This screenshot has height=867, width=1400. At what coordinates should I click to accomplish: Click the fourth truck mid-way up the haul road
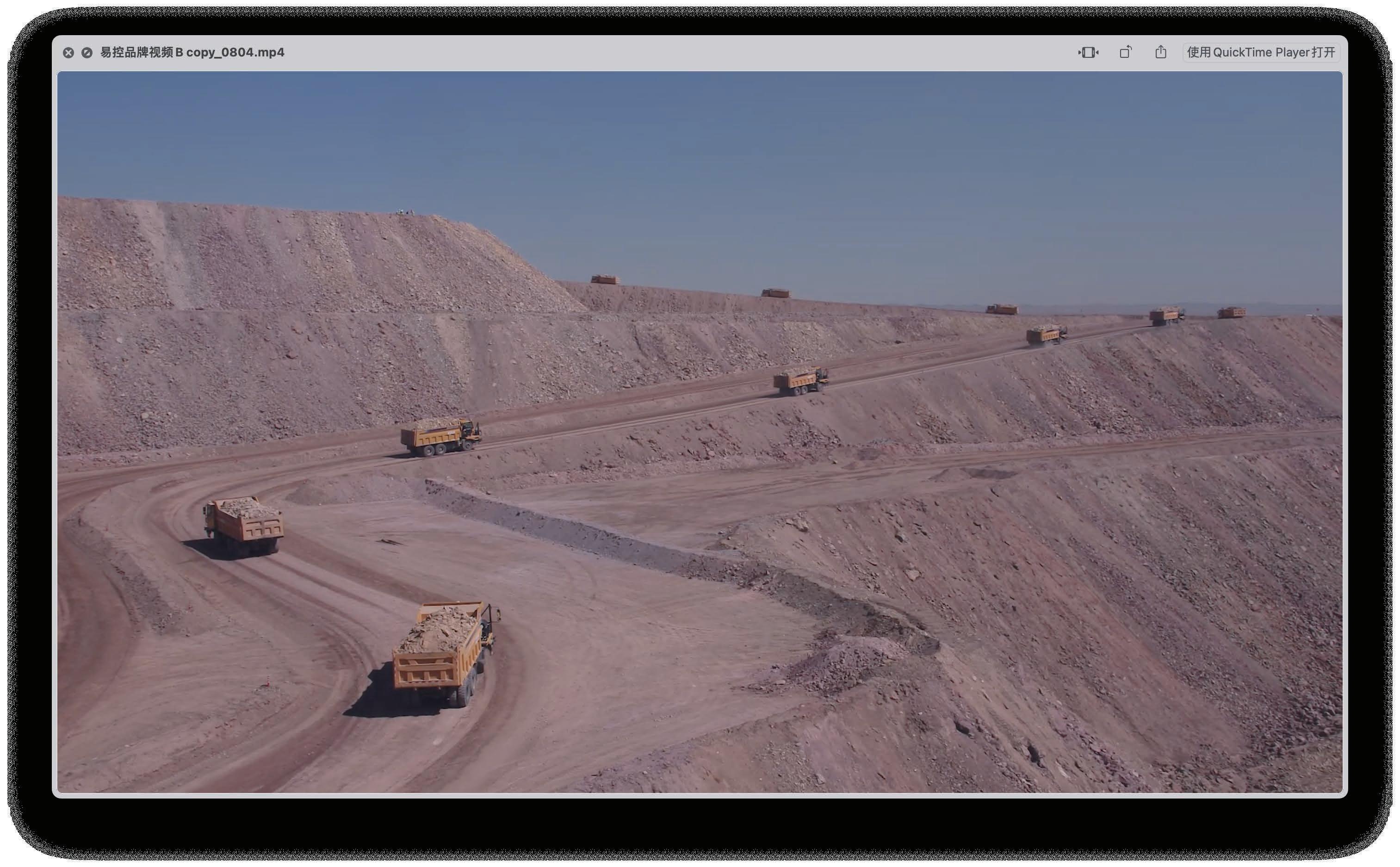tap(800, 381)
